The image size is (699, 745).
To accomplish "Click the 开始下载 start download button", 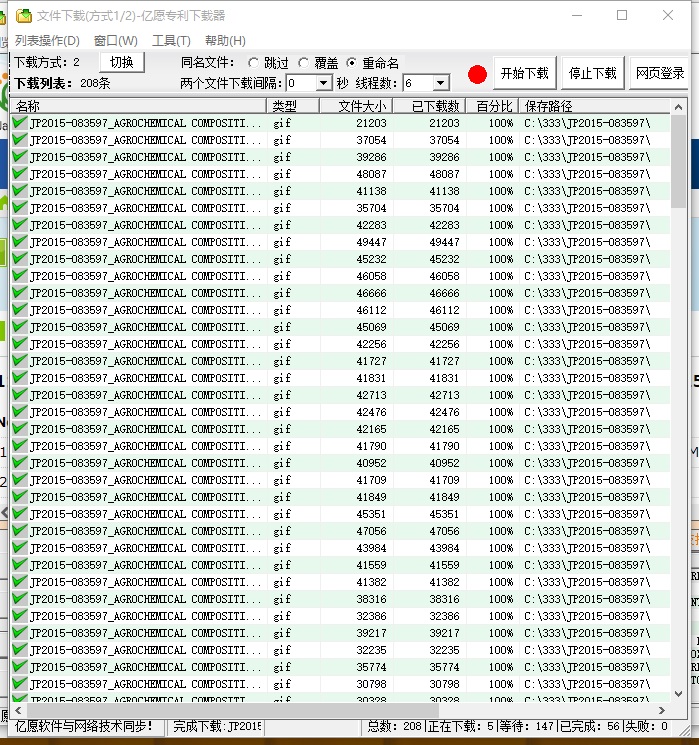I will click(x=525, y=73).
